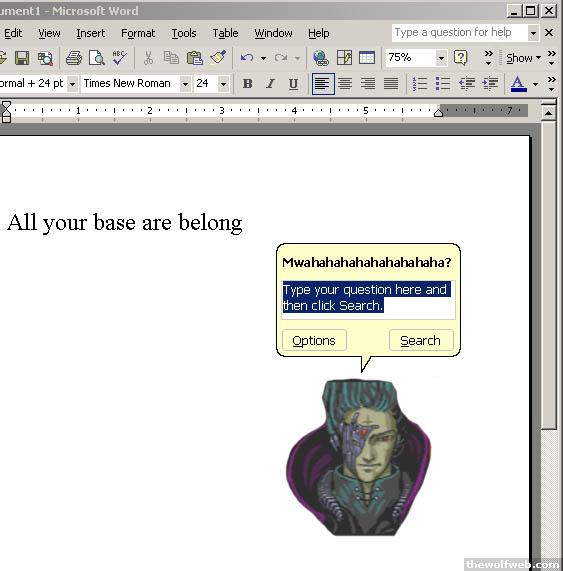Viewport: 563px width, 571px height.
Task: Open the Help menu
Action: (x=319, y=33)
